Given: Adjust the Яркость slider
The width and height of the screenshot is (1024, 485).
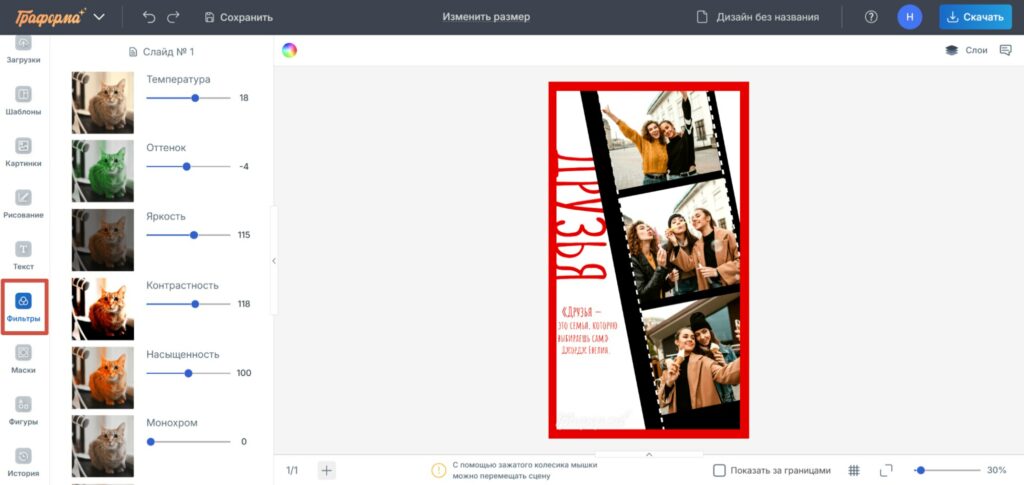Looking at the screenshot, I should pyautogui.click(x=188, y=235).
